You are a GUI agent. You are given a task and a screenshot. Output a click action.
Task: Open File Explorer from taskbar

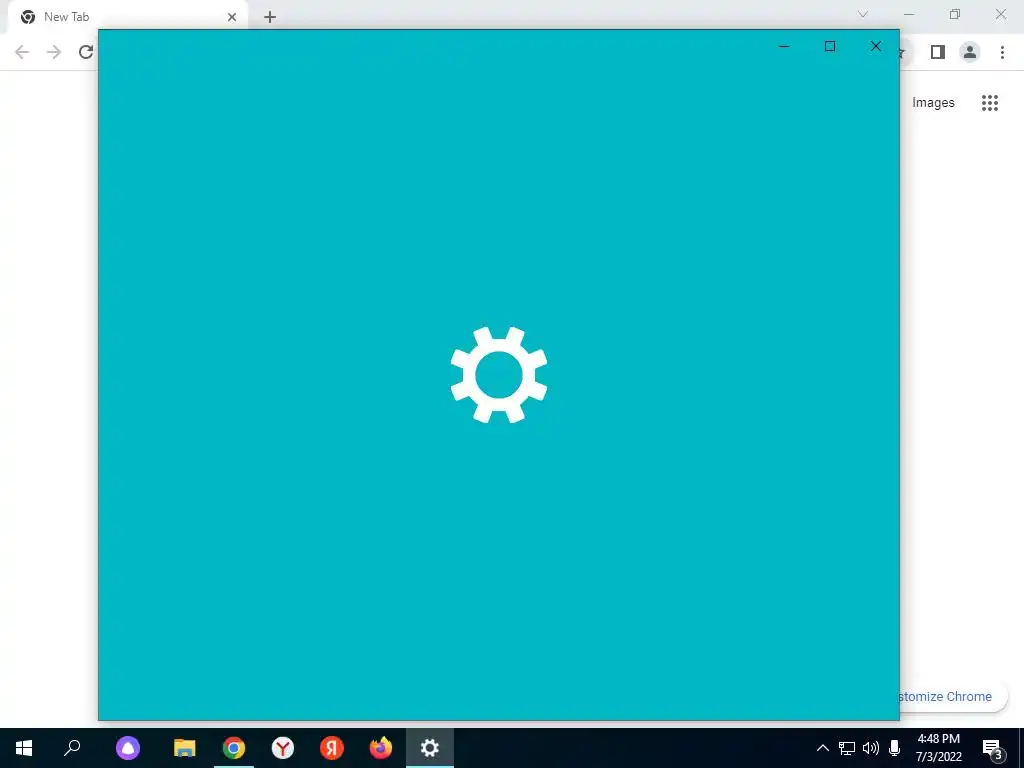tap(185, 748)
